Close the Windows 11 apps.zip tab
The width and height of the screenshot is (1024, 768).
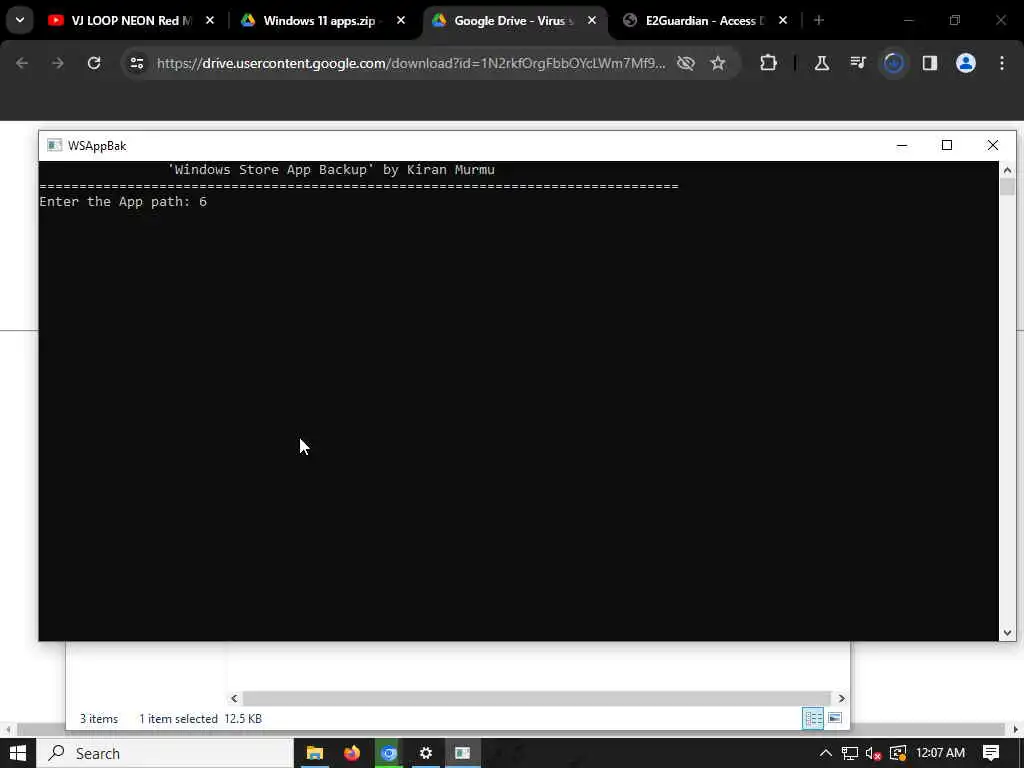click(401, 20)
